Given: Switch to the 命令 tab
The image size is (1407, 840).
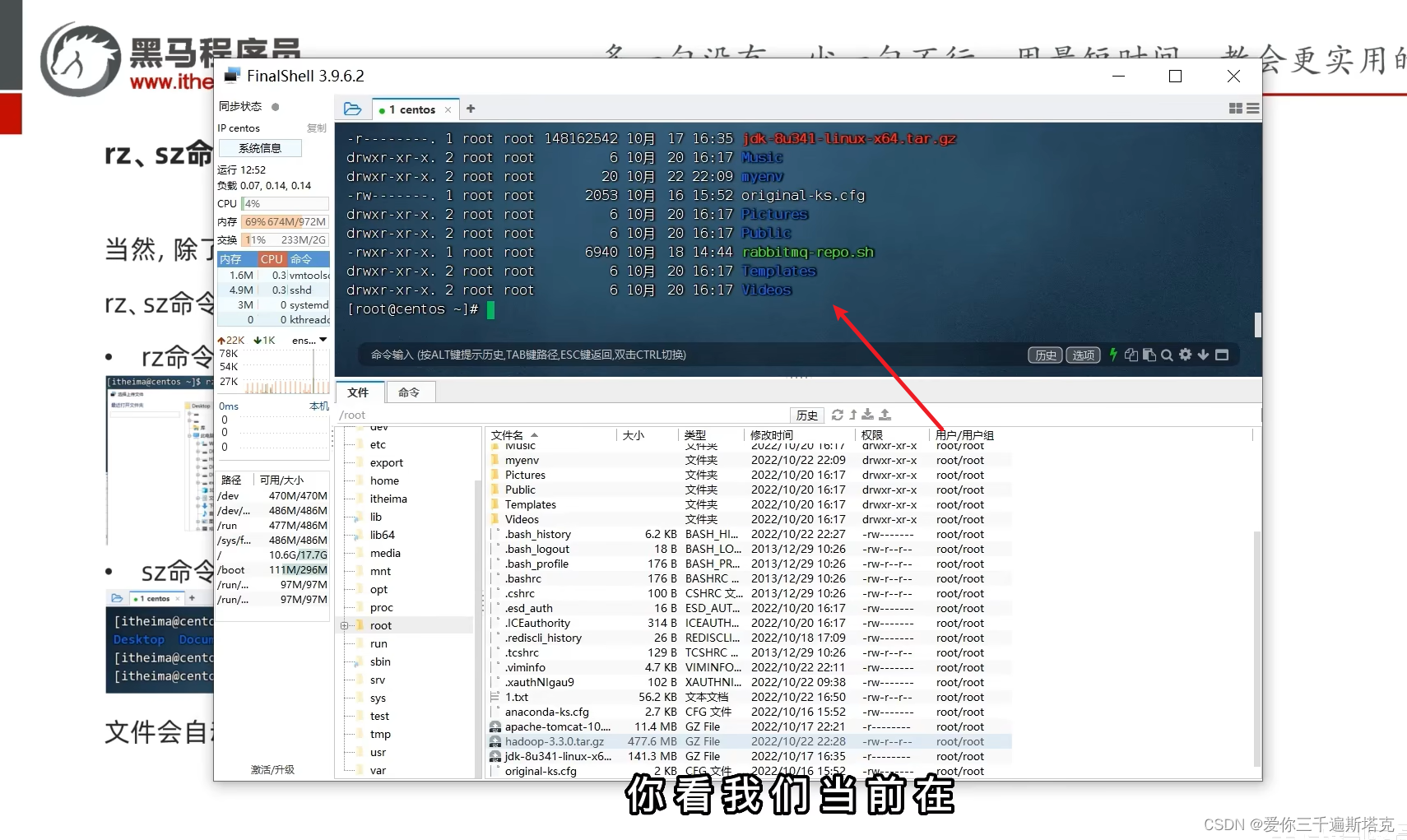Looking at the screenshot, I should tap(410, 392).
